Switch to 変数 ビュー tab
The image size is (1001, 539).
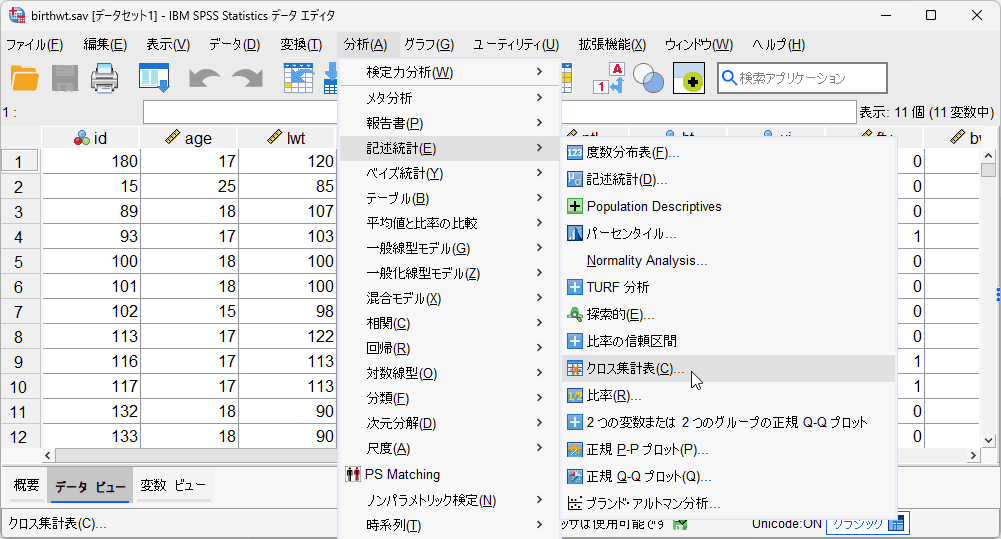click(173, 485)
